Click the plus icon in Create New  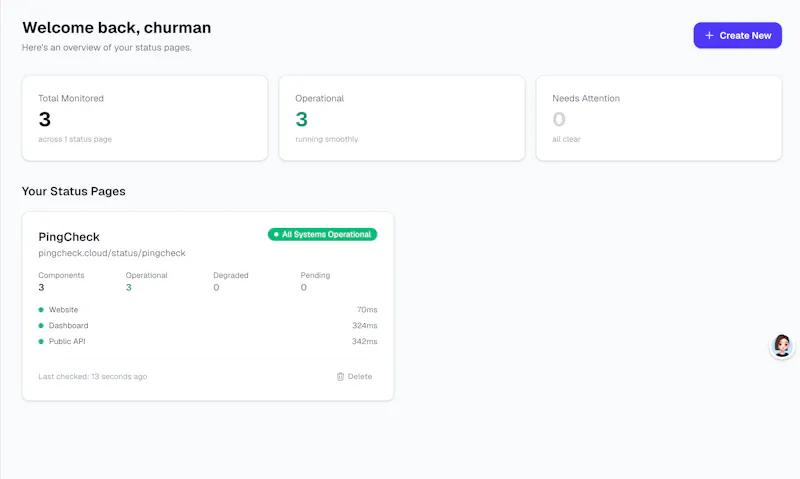pos(709,35)
